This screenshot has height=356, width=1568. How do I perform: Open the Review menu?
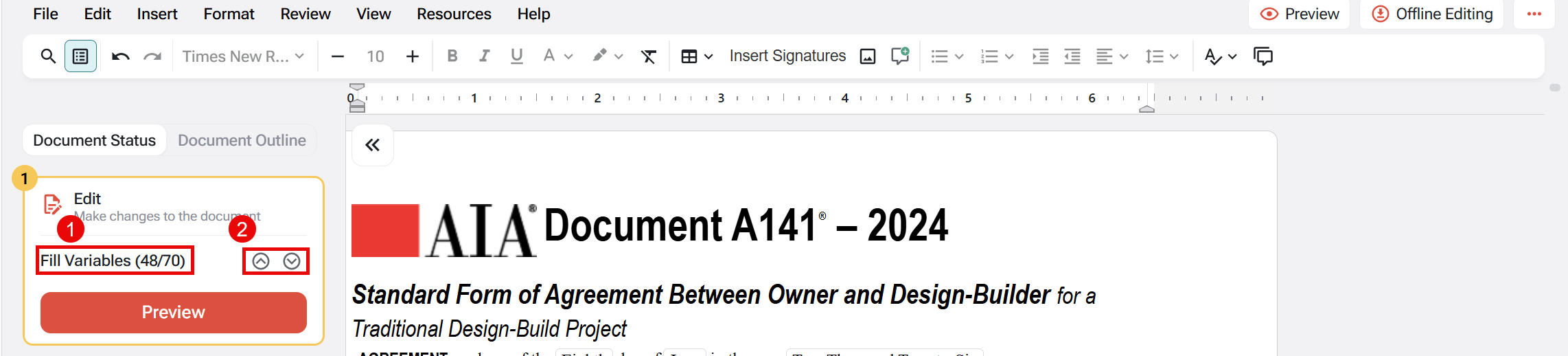pos(305,14)
